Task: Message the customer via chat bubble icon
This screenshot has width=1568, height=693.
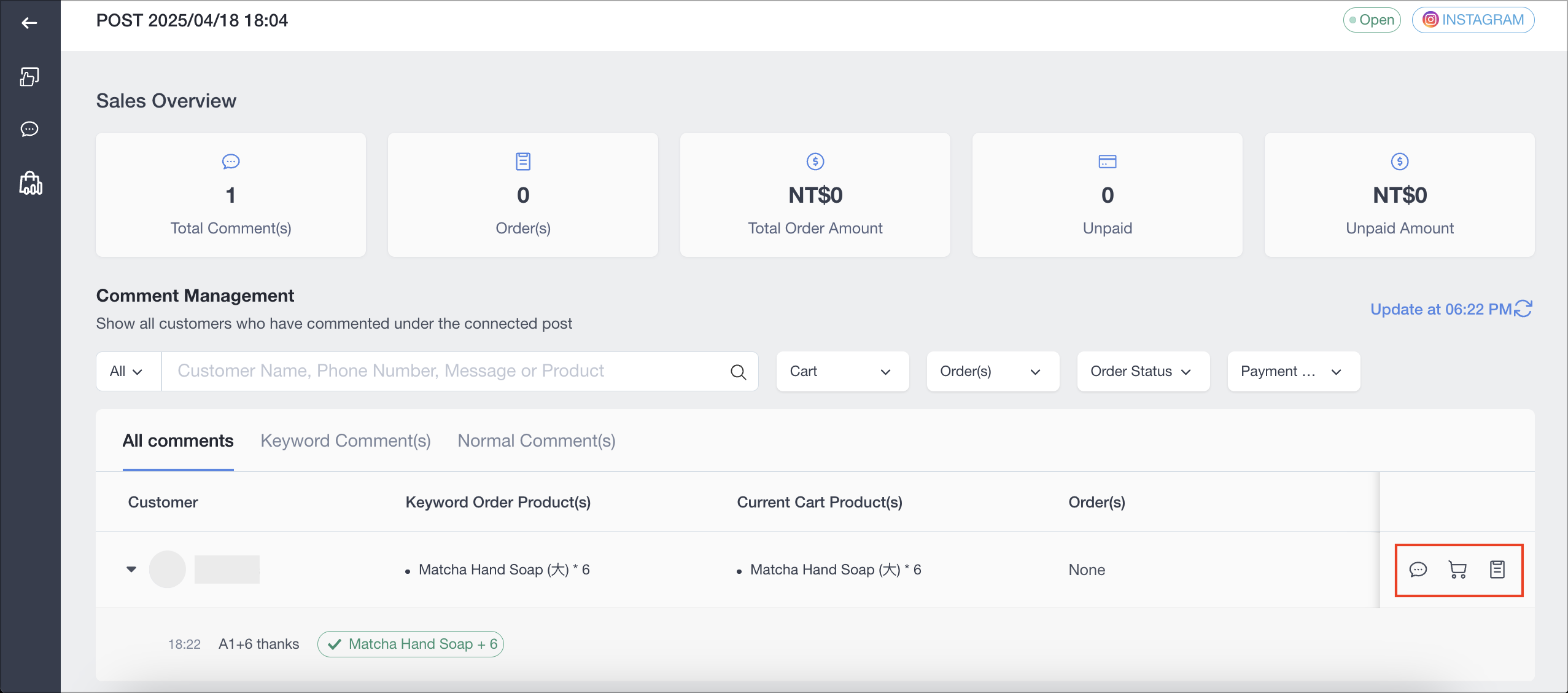Action: tap(1418, 570)
